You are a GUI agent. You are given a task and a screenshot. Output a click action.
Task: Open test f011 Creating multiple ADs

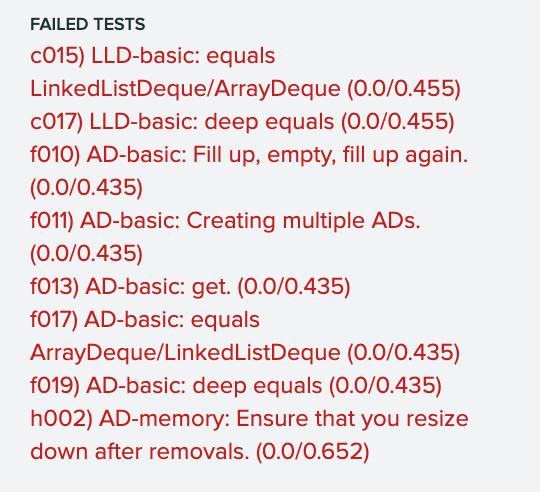[225, 221]
